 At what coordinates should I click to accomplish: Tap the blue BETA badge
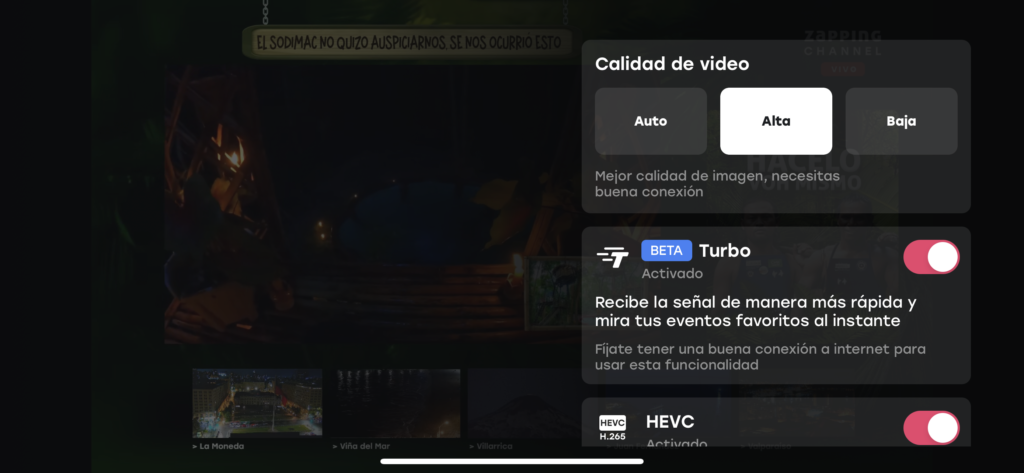(x=666, y=250)
